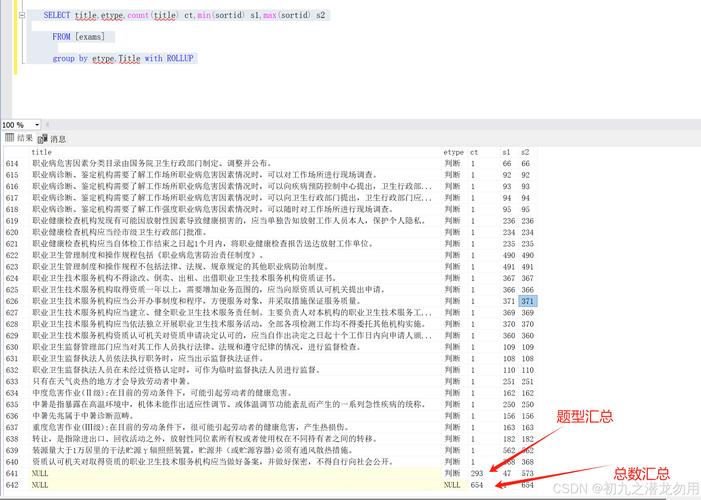This screenshot has width=701, height=500.
Task: Click title '只有在天气炎热的地方才会导致劳动者中暑。'
Action: (x=112, y=381)
